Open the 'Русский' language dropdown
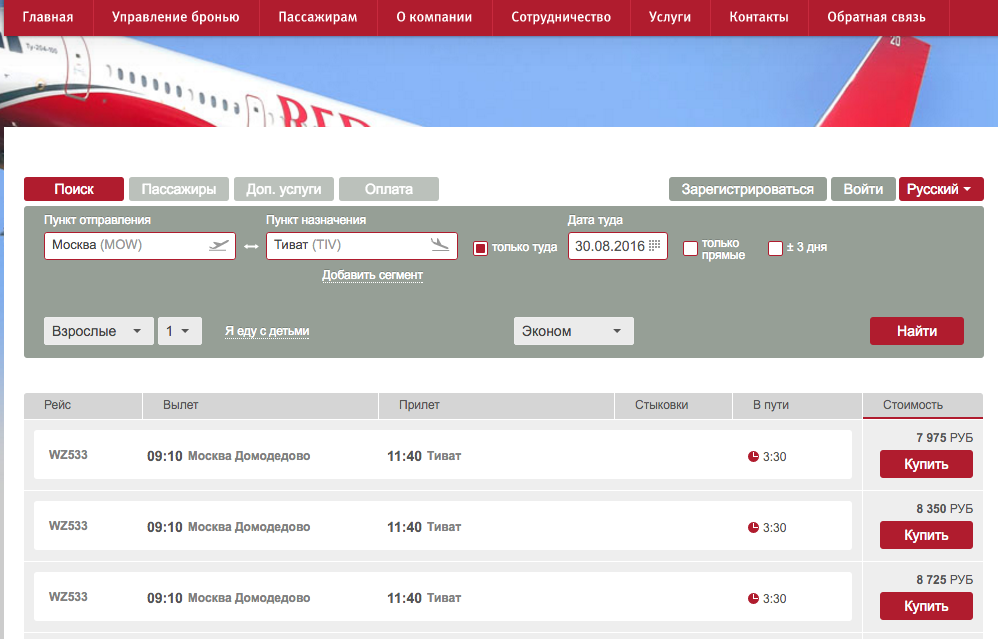This screenshot has height=639, width=998. coord(941,189)
